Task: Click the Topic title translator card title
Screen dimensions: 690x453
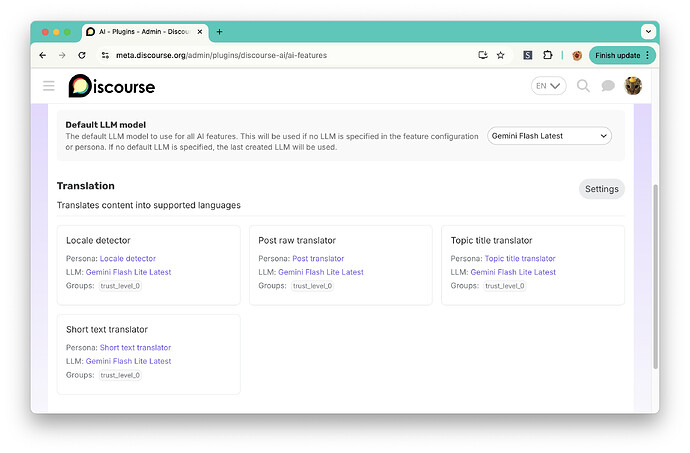Action: [492, 240]
